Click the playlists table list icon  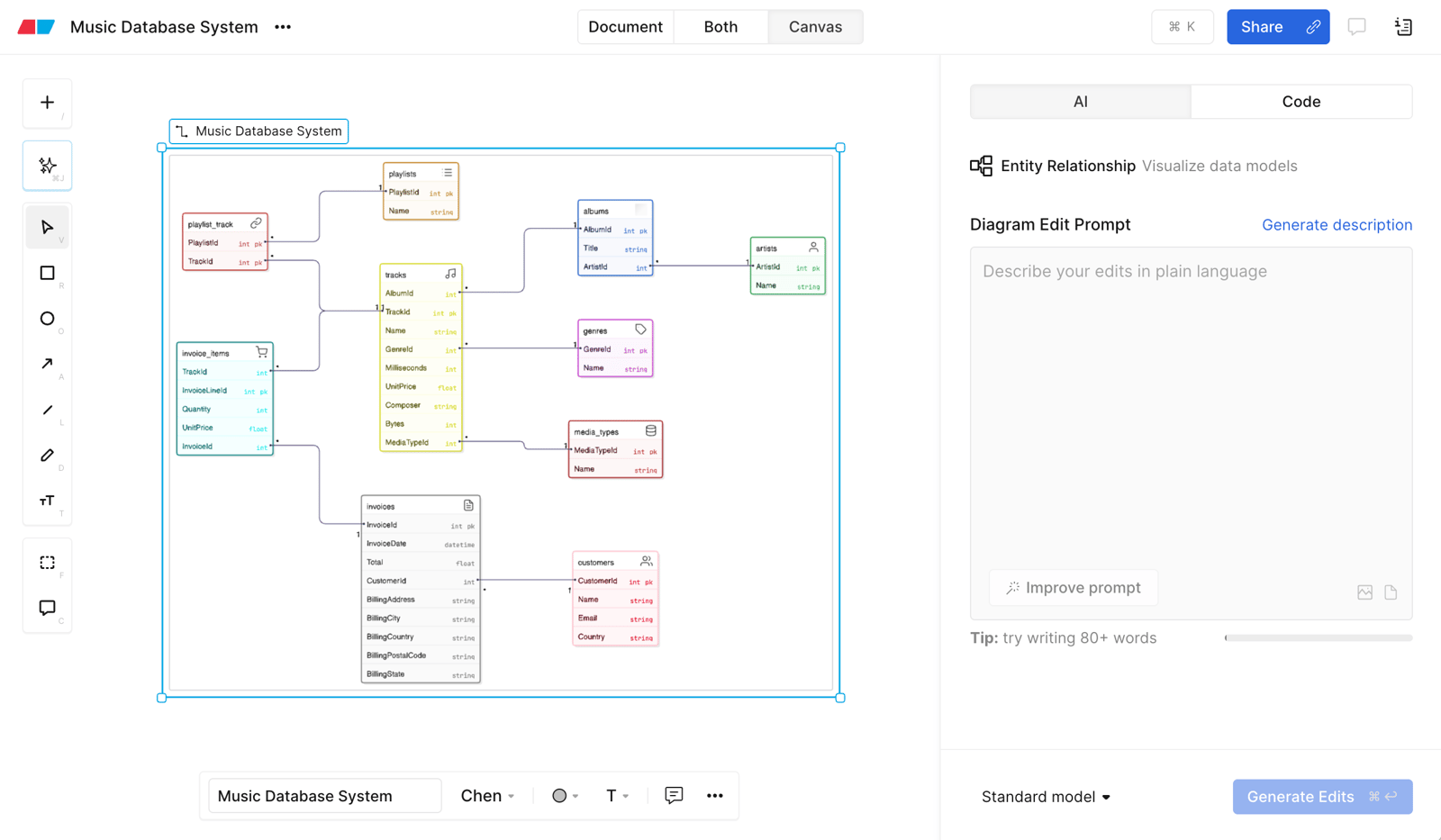[x=448, y=173]
